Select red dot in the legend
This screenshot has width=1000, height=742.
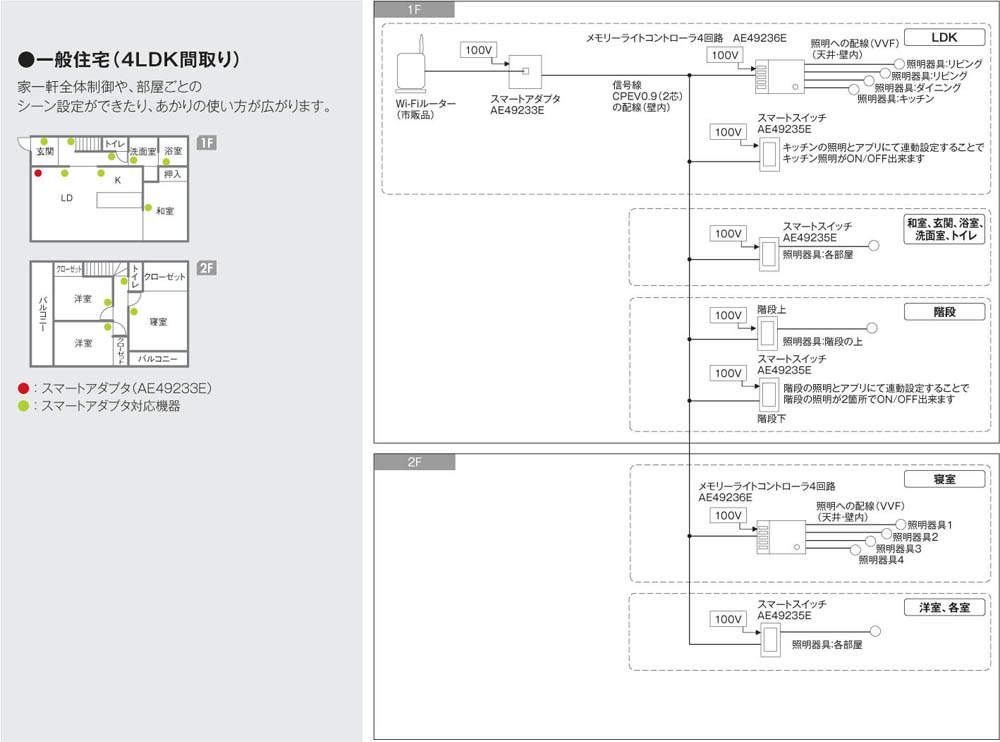(x=24, y=388)
